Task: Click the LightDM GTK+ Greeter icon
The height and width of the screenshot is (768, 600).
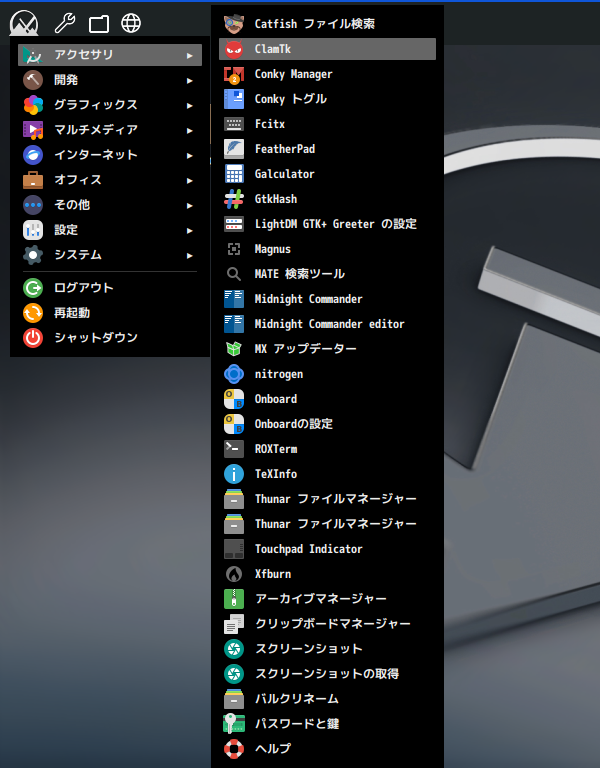Action: pyautogui.click(x=234, y=224)
